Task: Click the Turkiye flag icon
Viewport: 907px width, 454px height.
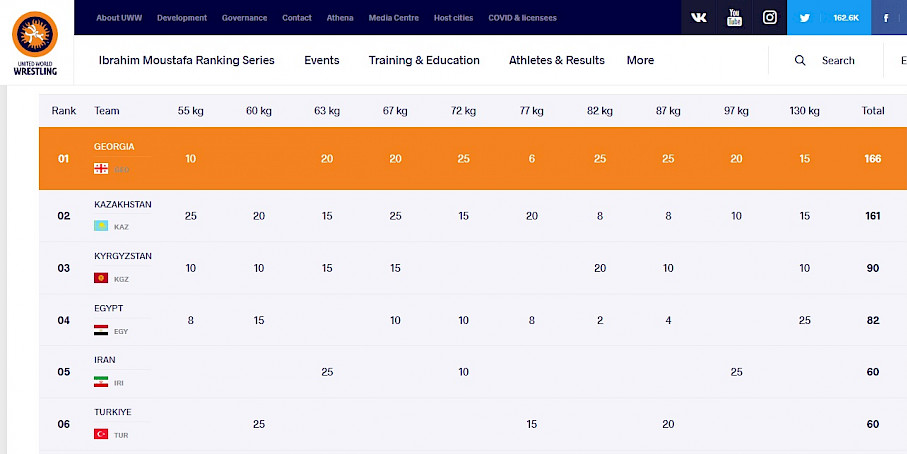Action: click(x=101, y=435)
